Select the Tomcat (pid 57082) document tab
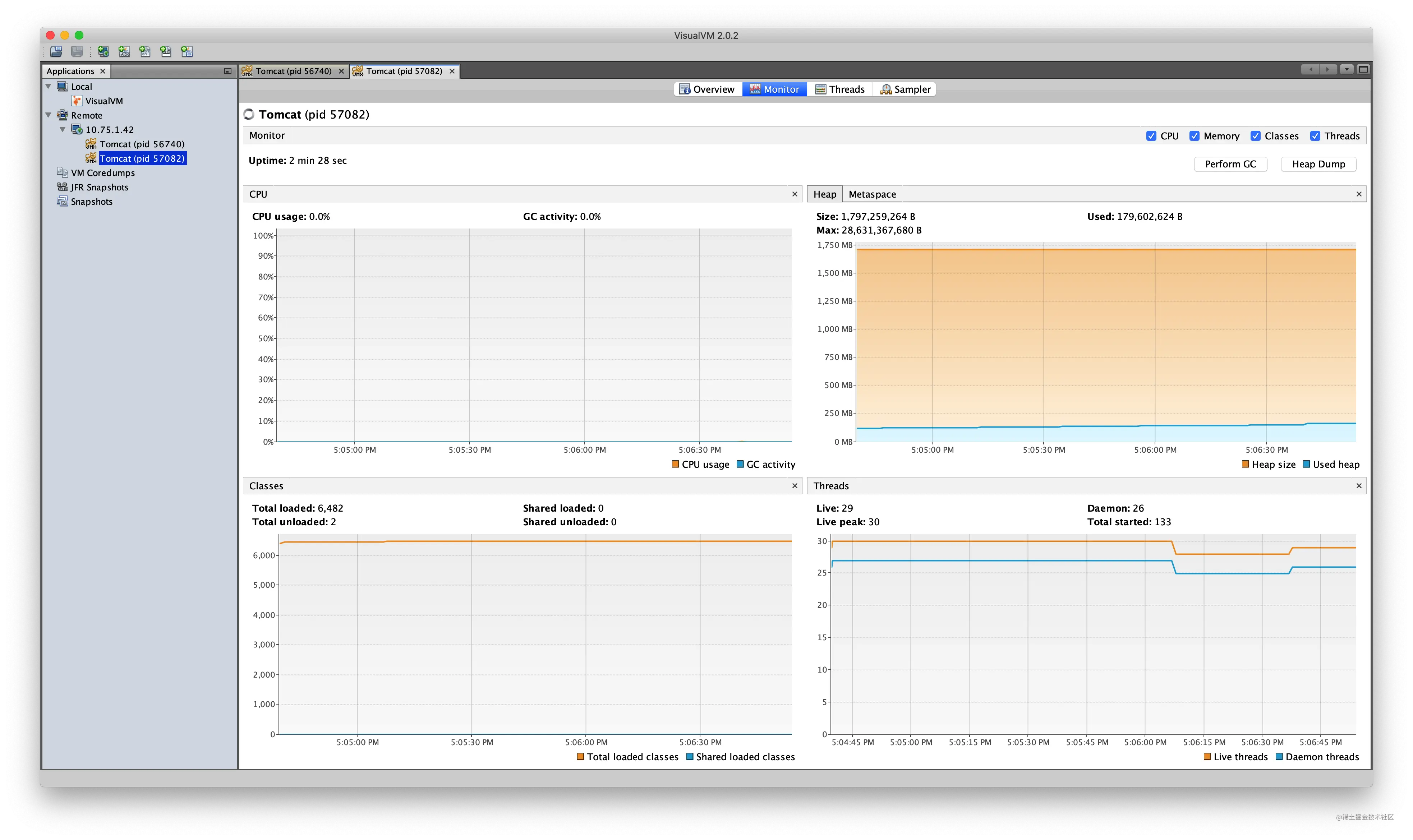The image size is (1413, 840). [x=404, y=71]
